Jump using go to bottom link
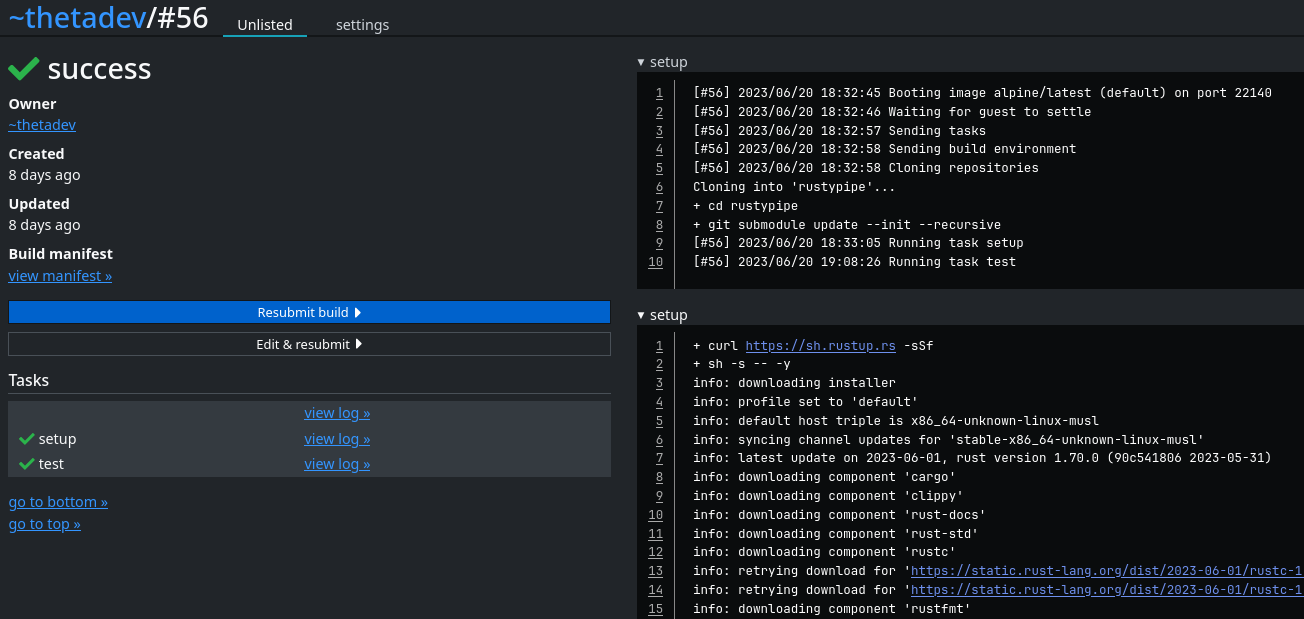 coord(58,502)
